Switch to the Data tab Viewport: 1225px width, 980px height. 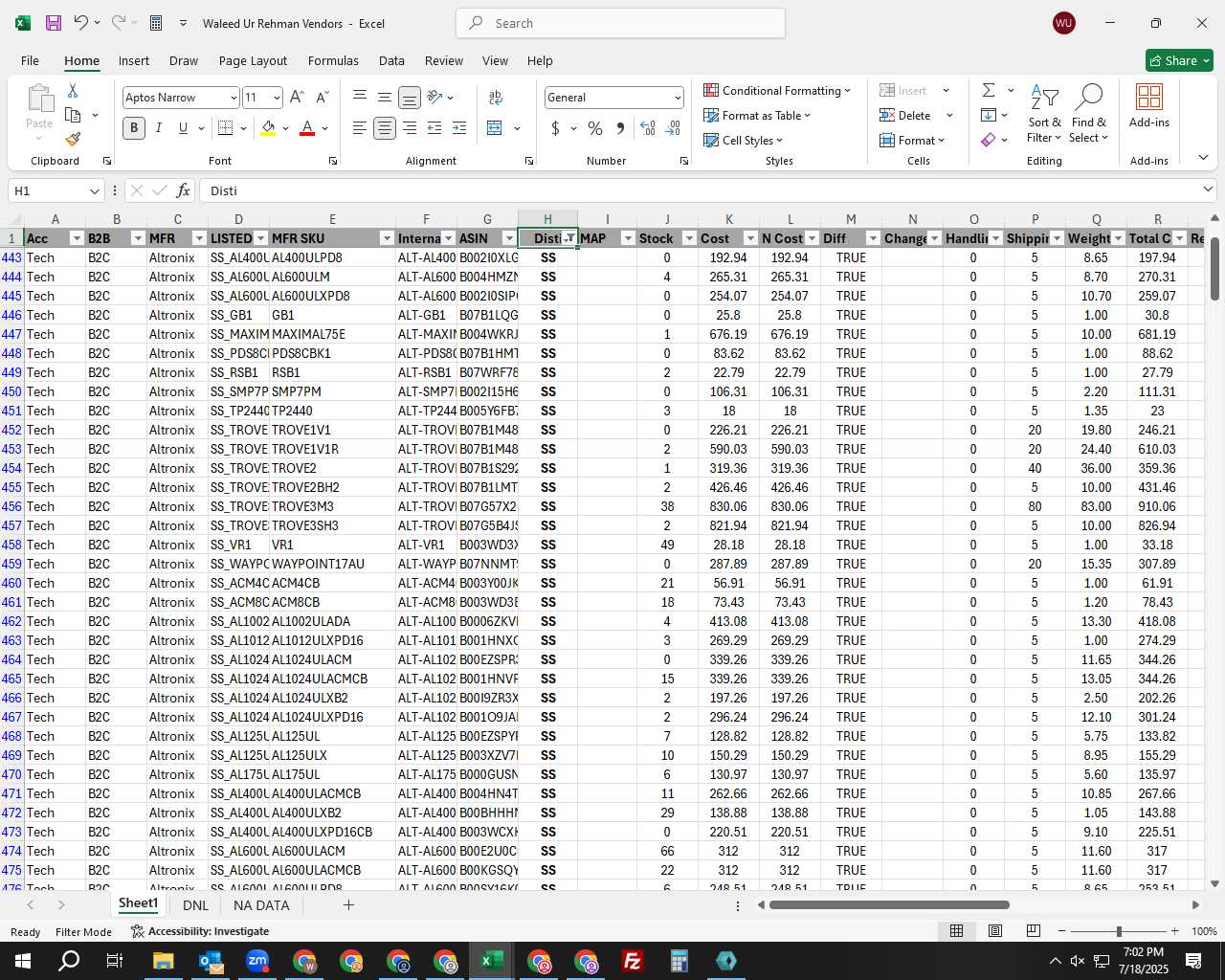pyautogui.click(x=391, y=60)
